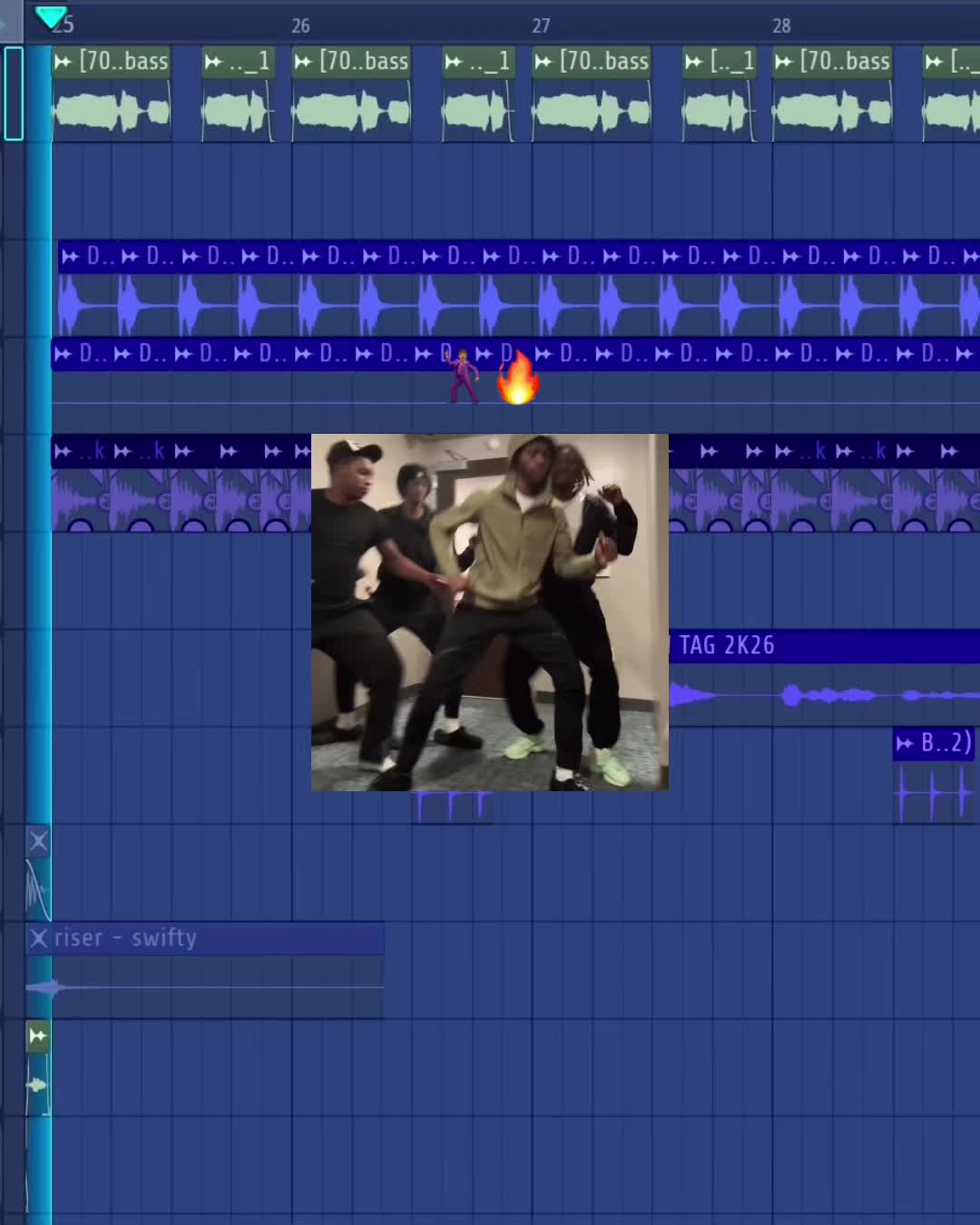Click the dancing group video thumbnail
The height and width of the screenshot is (1225, 980).
pos(490,612)
